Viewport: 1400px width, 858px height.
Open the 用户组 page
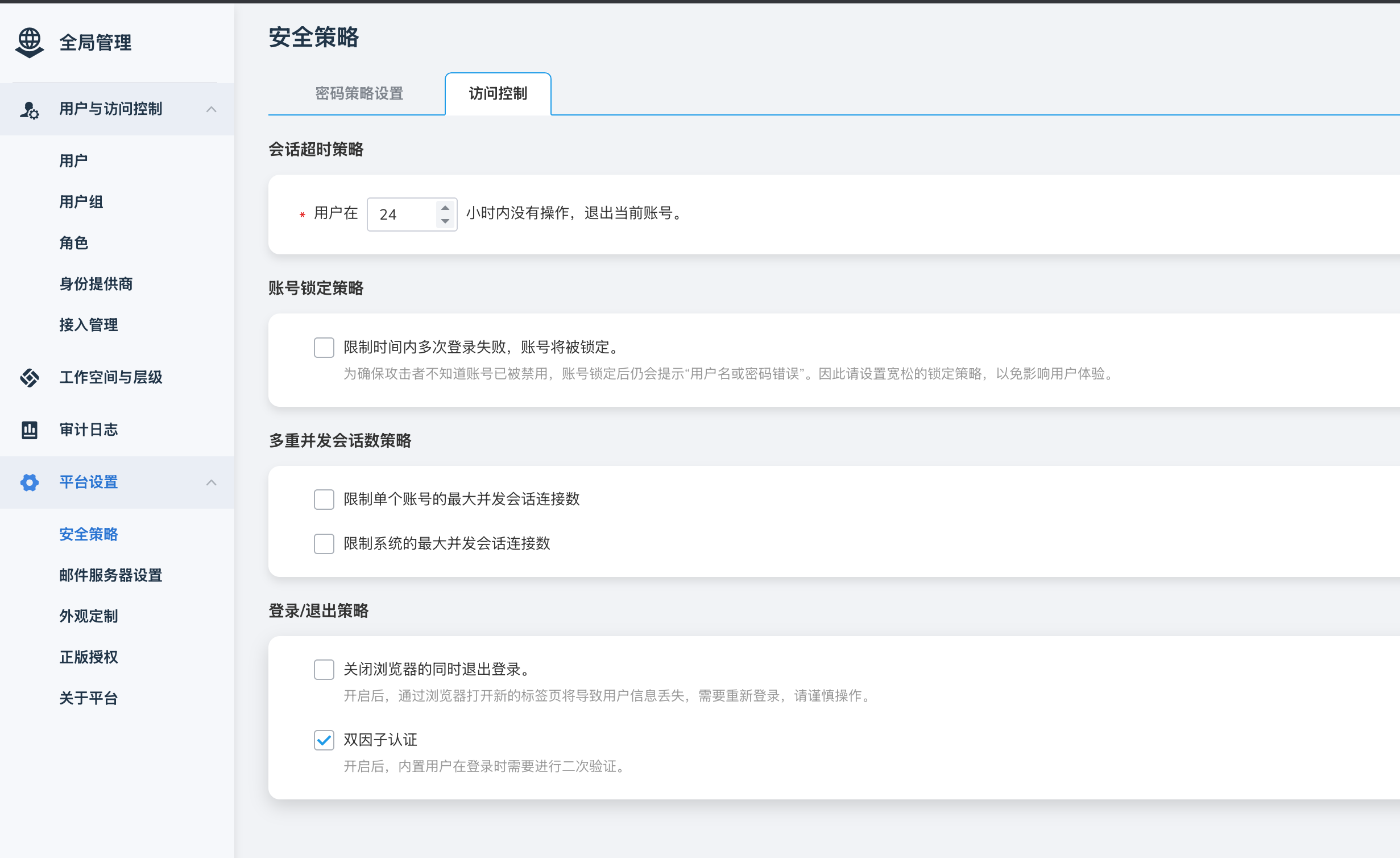[80, 201]
